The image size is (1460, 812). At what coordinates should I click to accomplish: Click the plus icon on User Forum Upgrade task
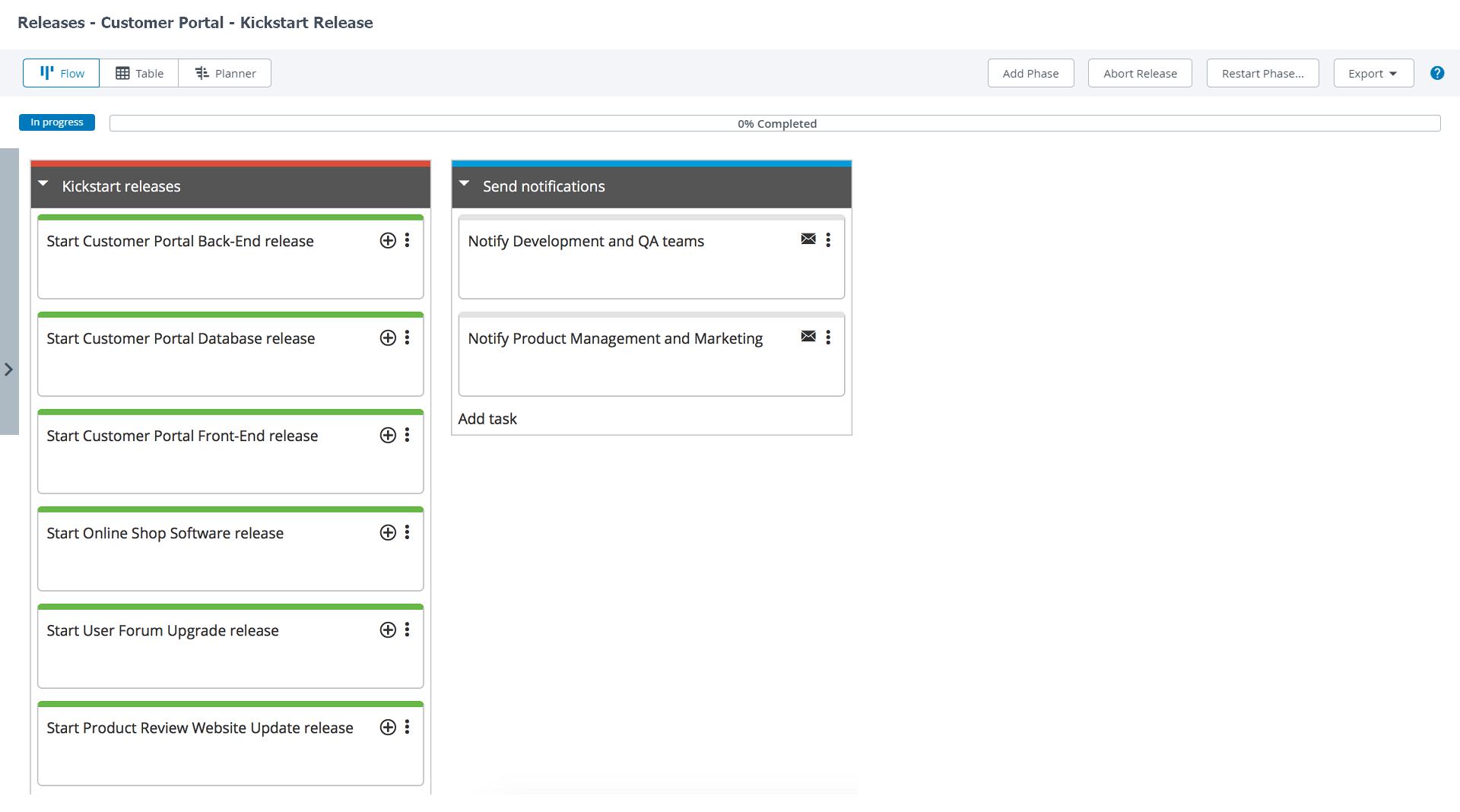tap(388, 630)
